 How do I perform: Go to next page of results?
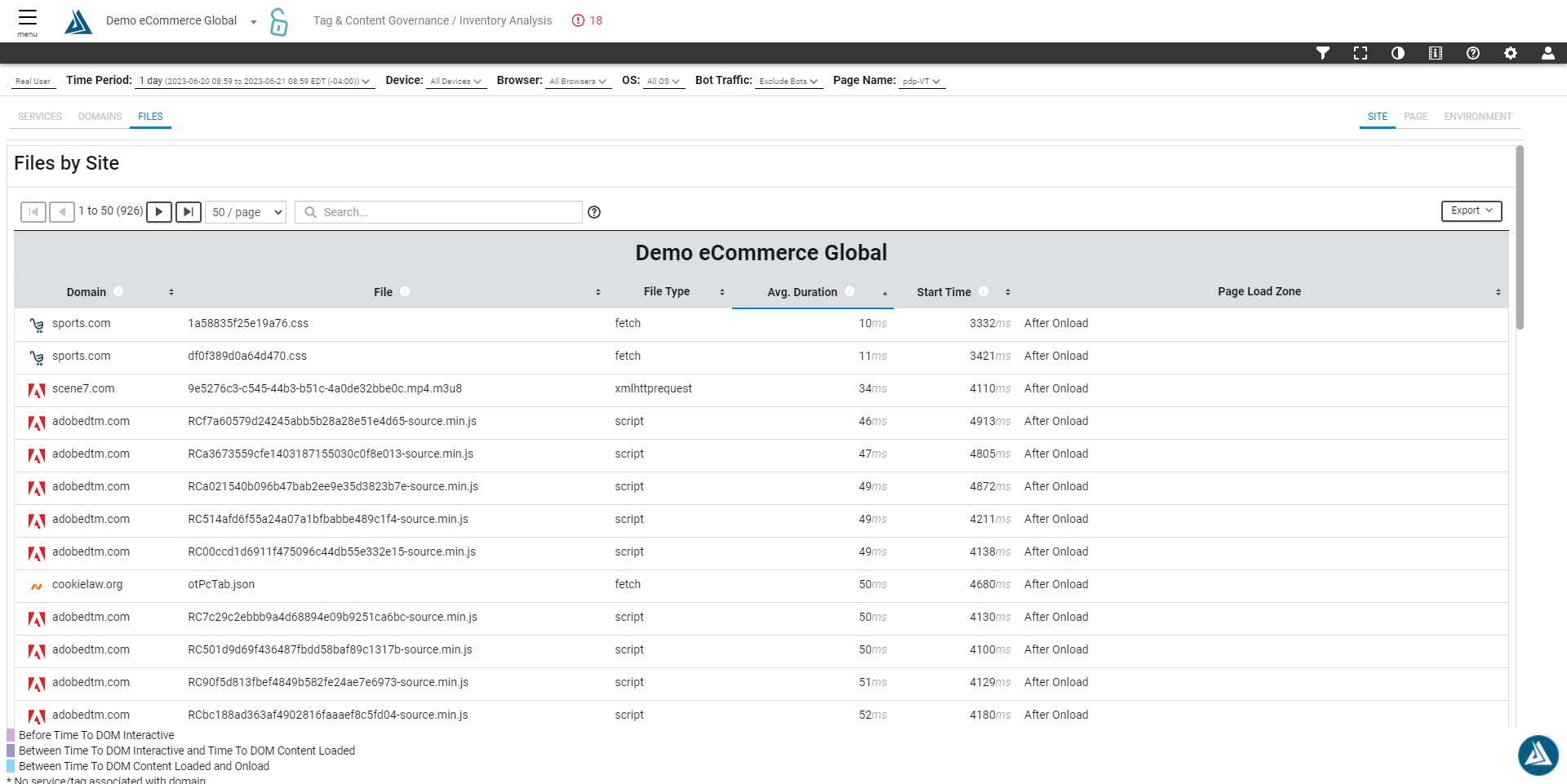159,212
